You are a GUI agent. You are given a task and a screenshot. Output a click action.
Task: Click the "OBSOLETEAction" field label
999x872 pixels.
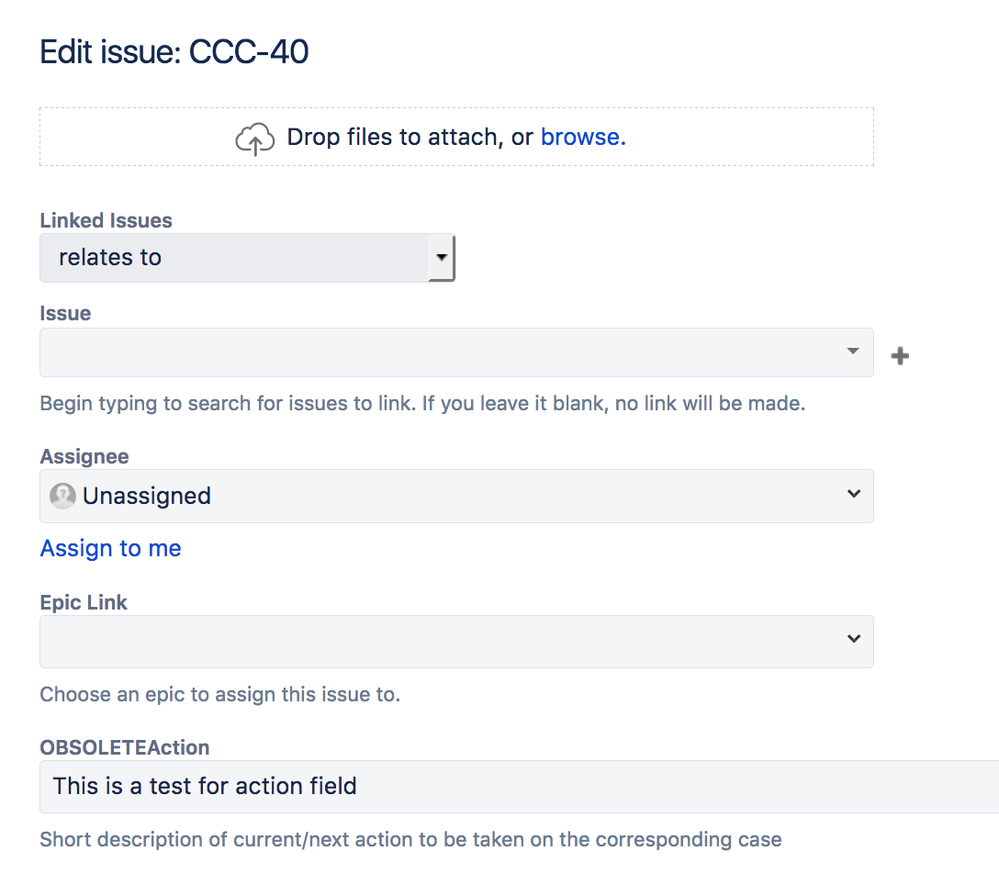pyautogui.click(x=124, y=747)
